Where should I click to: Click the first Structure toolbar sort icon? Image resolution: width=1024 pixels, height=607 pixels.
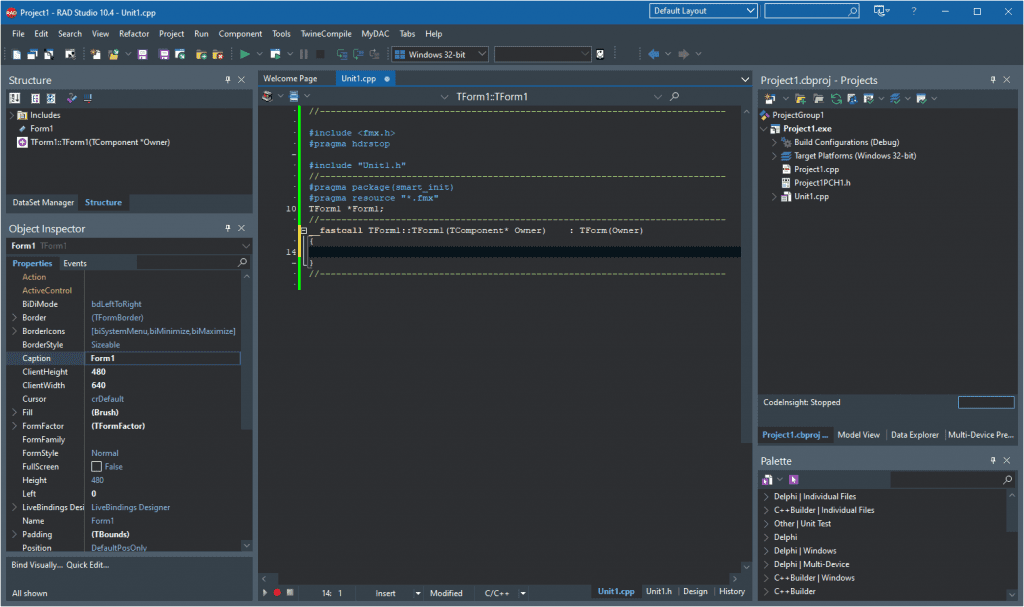(14, 98)
